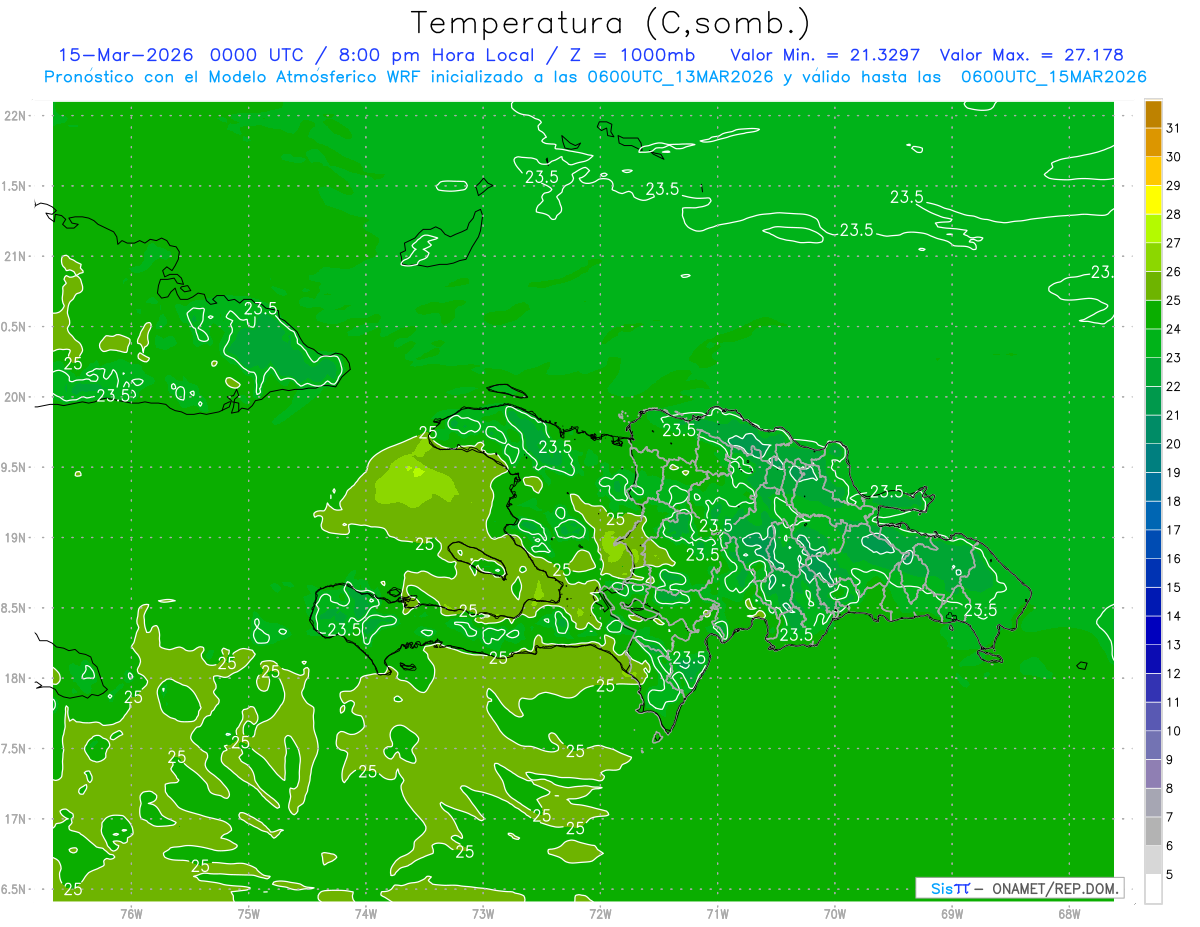The image size is (1200, 927).
Task: Select the date text "15-Mar-2026"
Action: [125, 55]
